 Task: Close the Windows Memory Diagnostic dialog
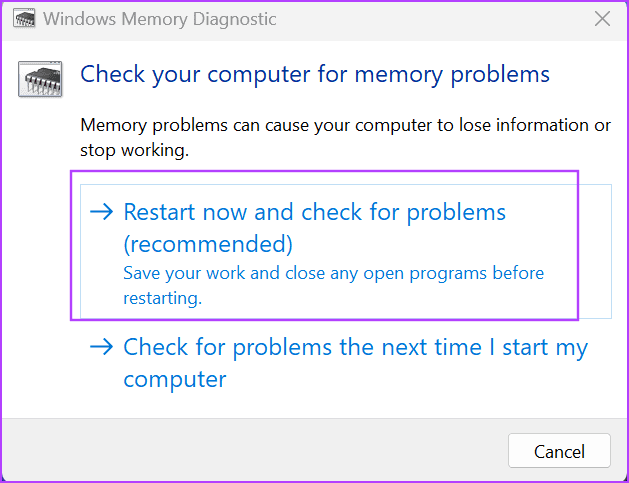click(602, 19)
